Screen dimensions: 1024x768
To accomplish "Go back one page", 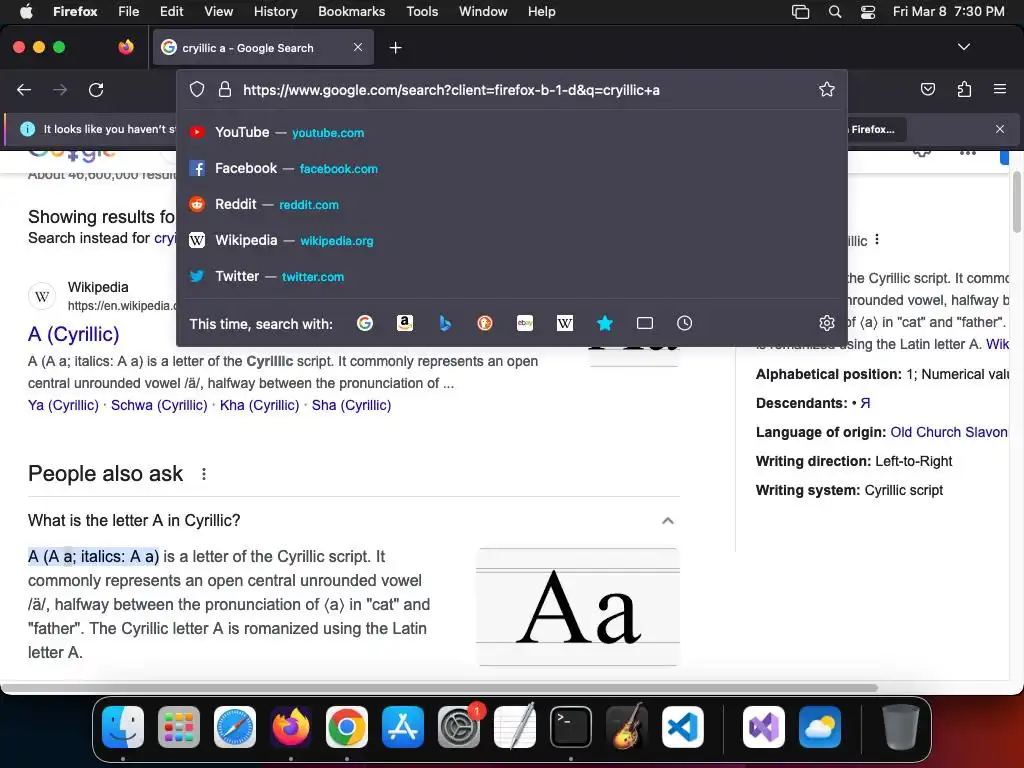I will coord(24,89).
